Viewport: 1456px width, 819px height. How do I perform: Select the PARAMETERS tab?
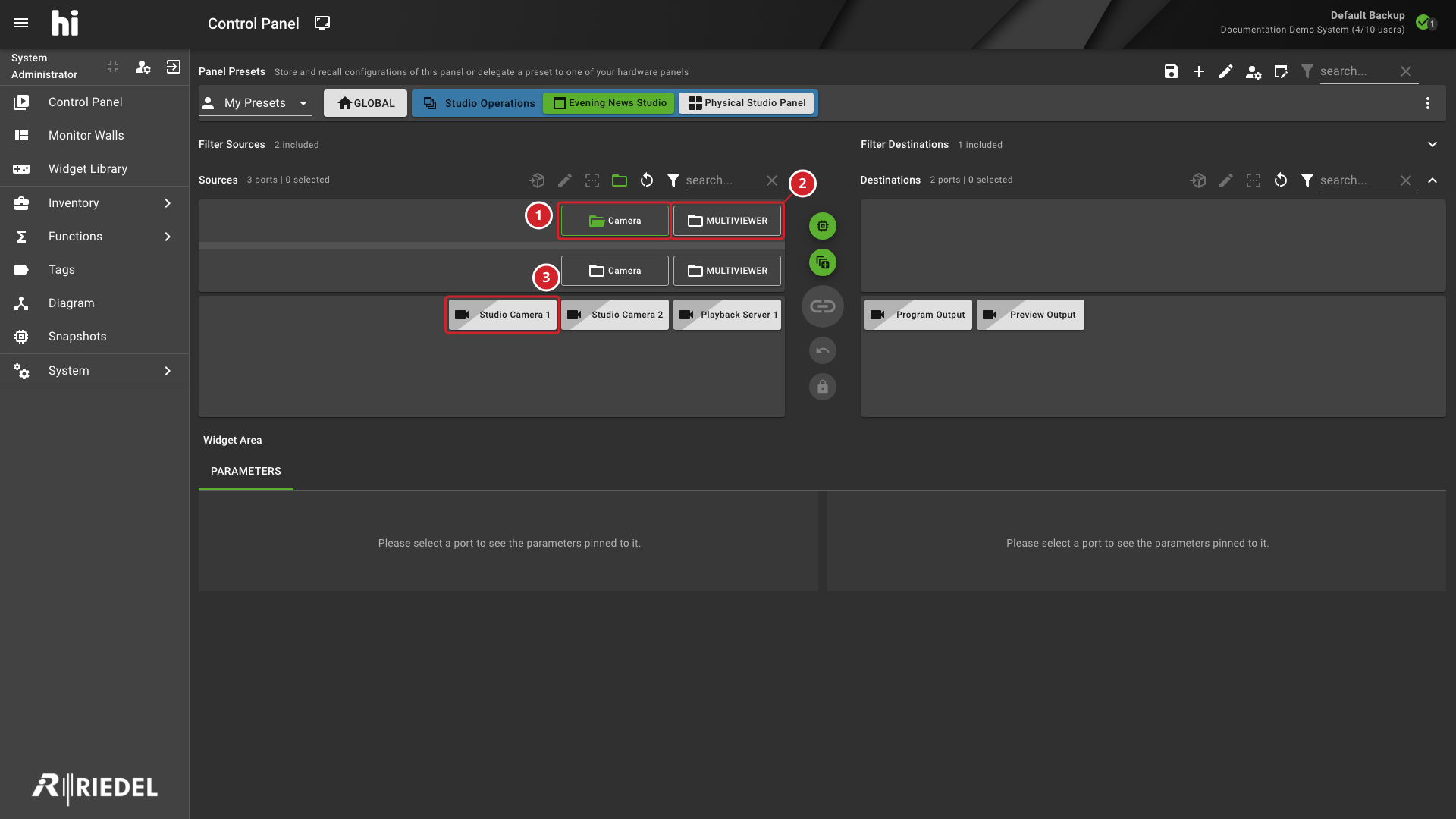pos(246,471)
